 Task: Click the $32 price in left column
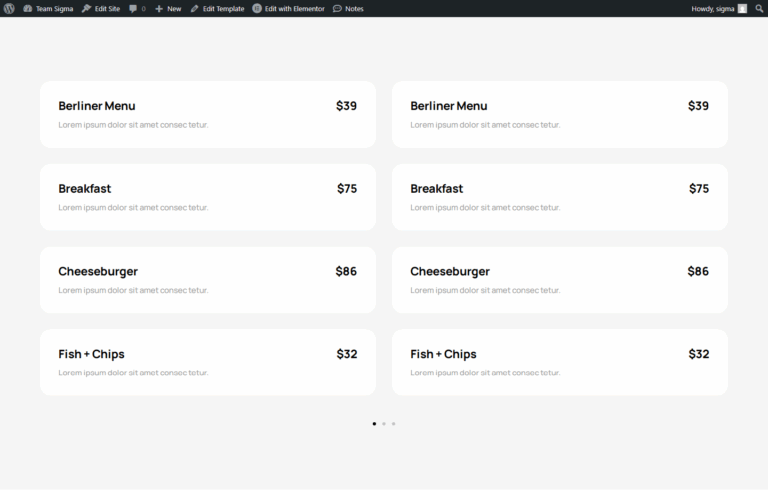(x=347, y=354)
